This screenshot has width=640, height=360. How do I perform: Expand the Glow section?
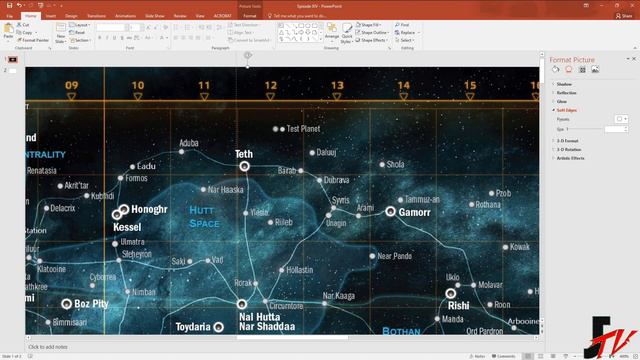[561, 102]
